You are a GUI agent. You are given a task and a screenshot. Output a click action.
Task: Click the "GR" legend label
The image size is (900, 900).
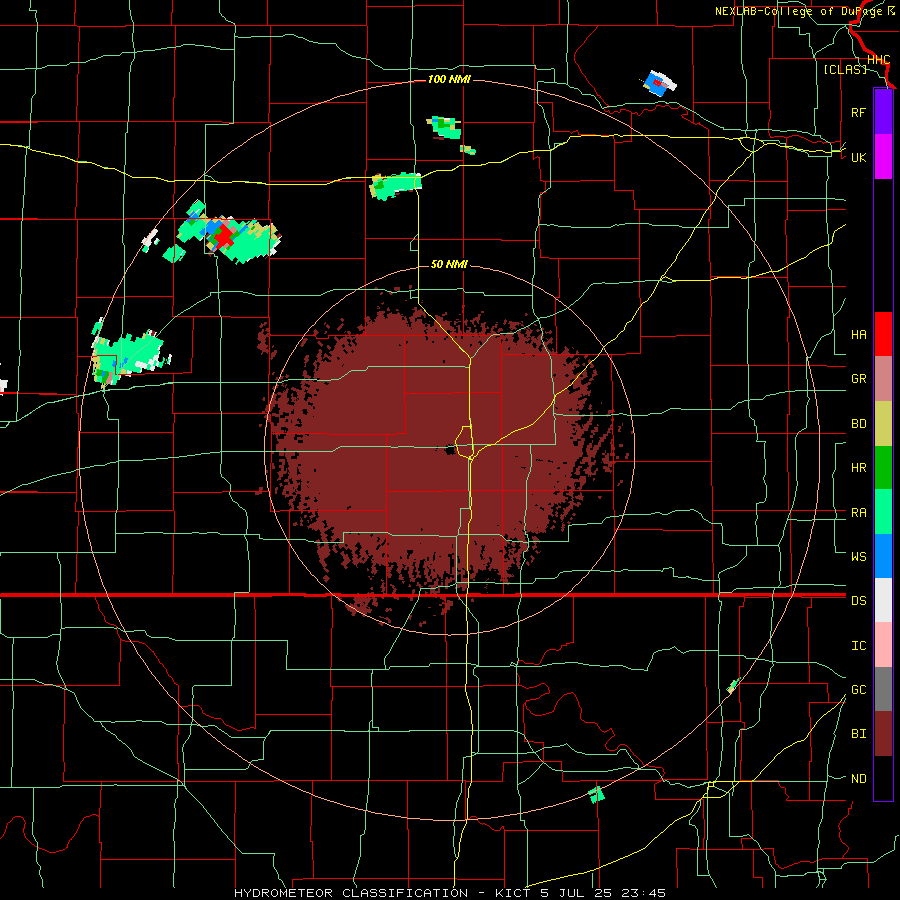(858, 379)
